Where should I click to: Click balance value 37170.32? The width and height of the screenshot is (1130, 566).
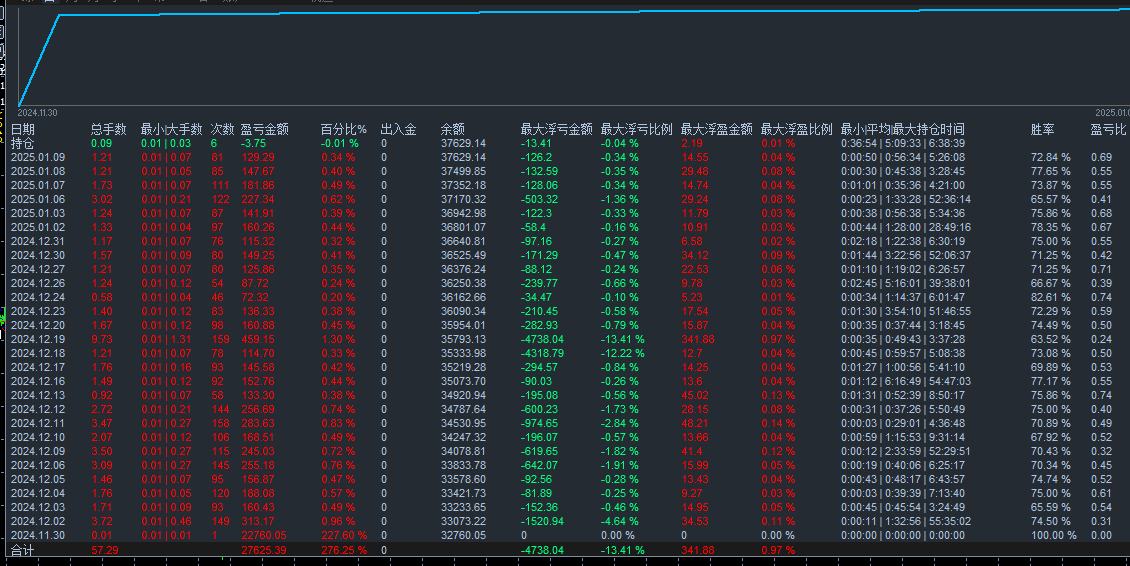pos(463,199)
